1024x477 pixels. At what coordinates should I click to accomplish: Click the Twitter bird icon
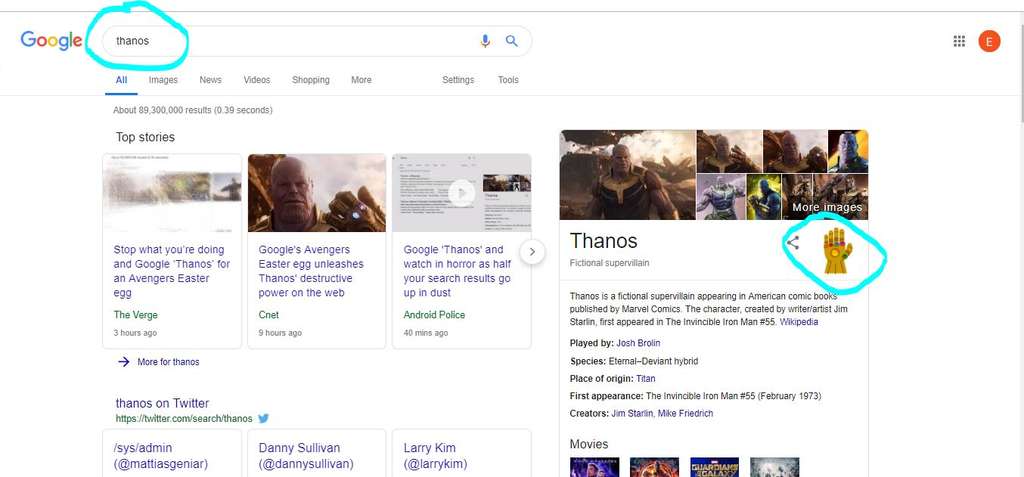[263, 418]
